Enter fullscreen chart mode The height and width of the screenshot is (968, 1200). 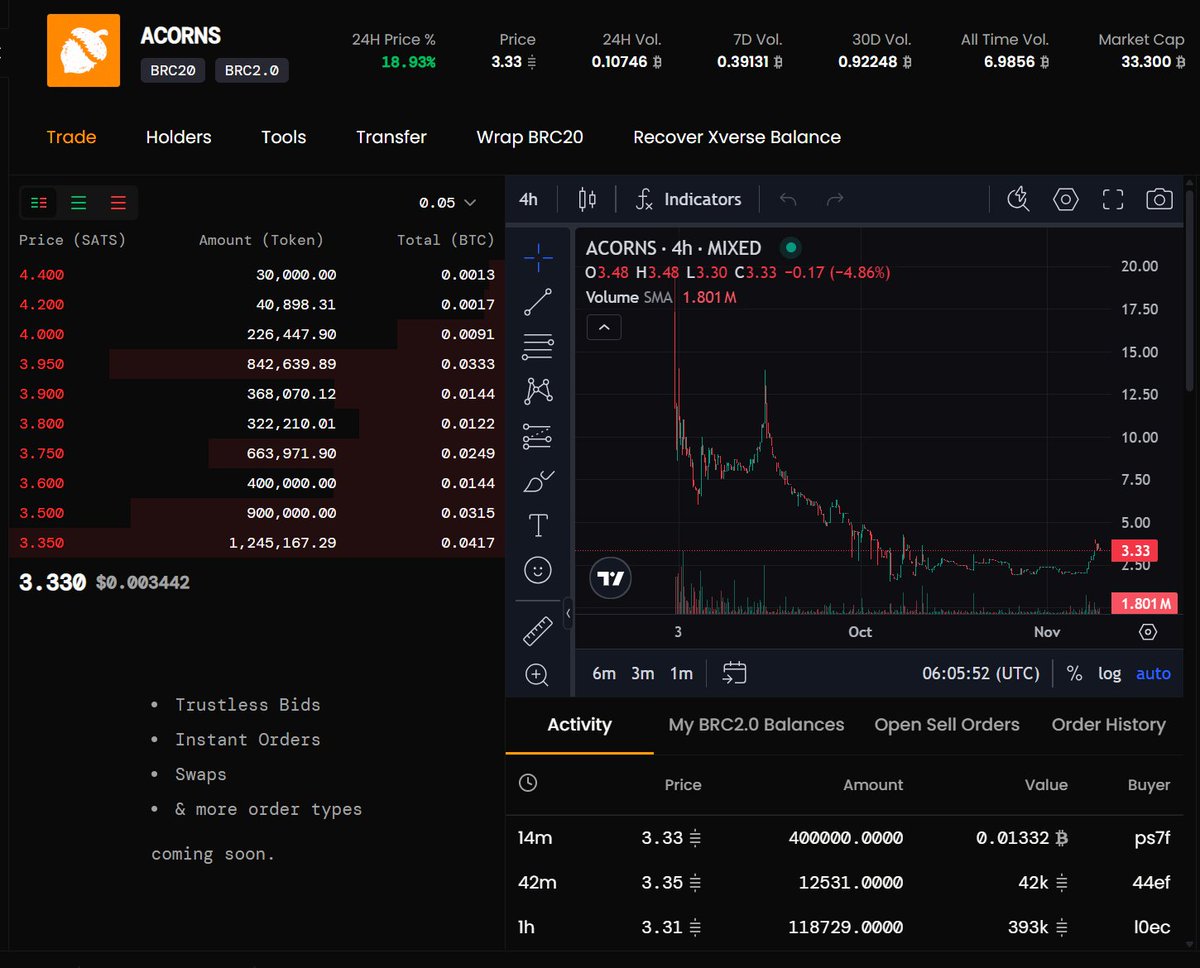pyautogui.click(x=1113, y=199)
